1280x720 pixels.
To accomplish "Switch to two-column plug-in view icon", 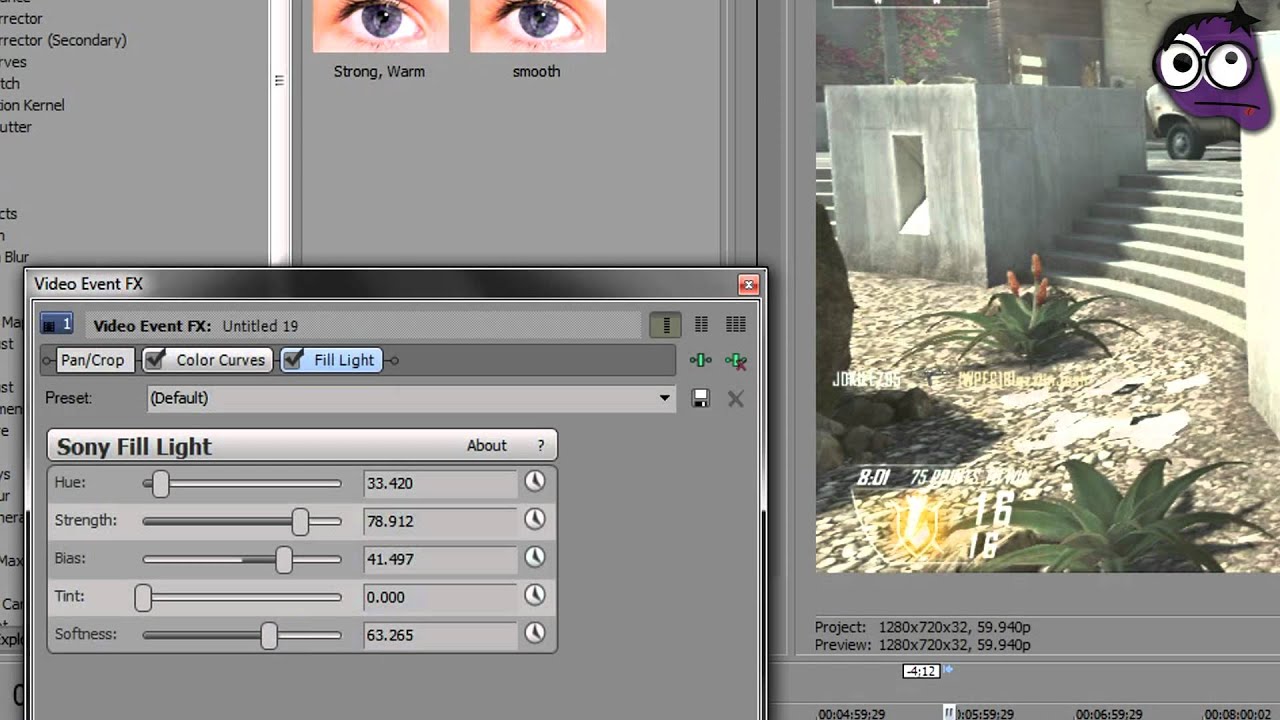I will pos(701,325).
